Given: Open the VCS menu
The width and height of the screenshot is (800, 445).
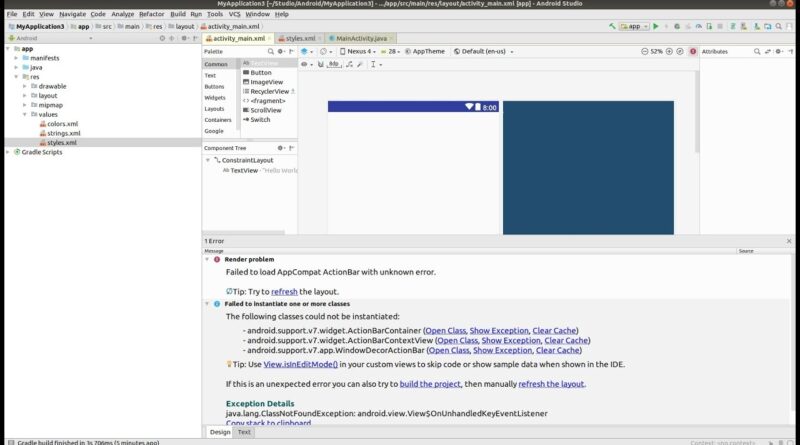Looking at the screenshot, I should click(234, 14).
